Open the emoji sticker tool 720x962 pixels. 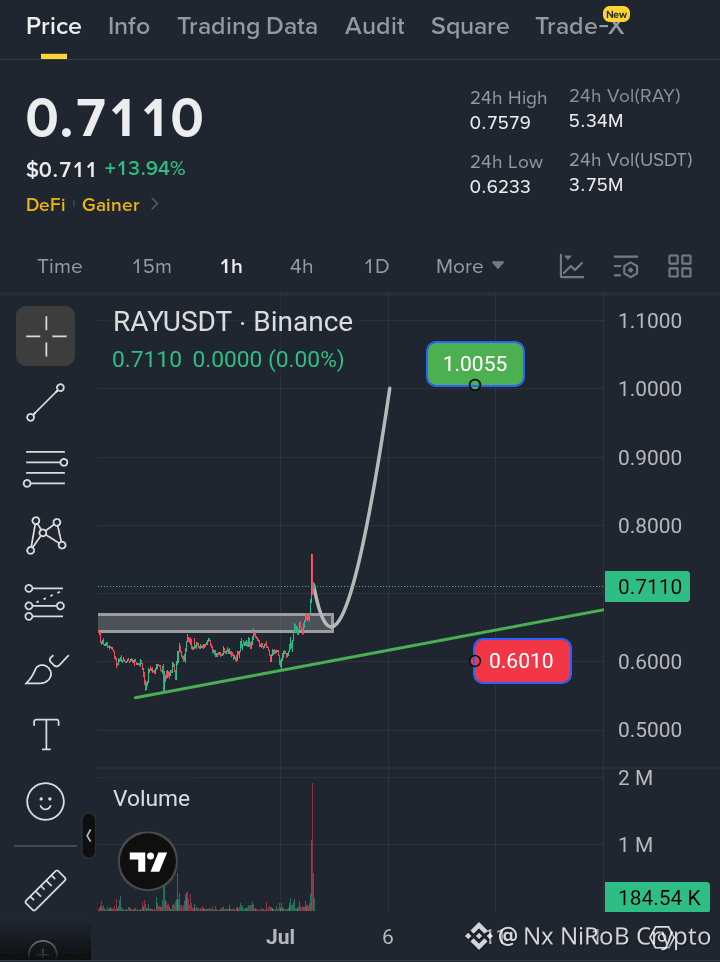pyautogui.click(x=45, y=801)
